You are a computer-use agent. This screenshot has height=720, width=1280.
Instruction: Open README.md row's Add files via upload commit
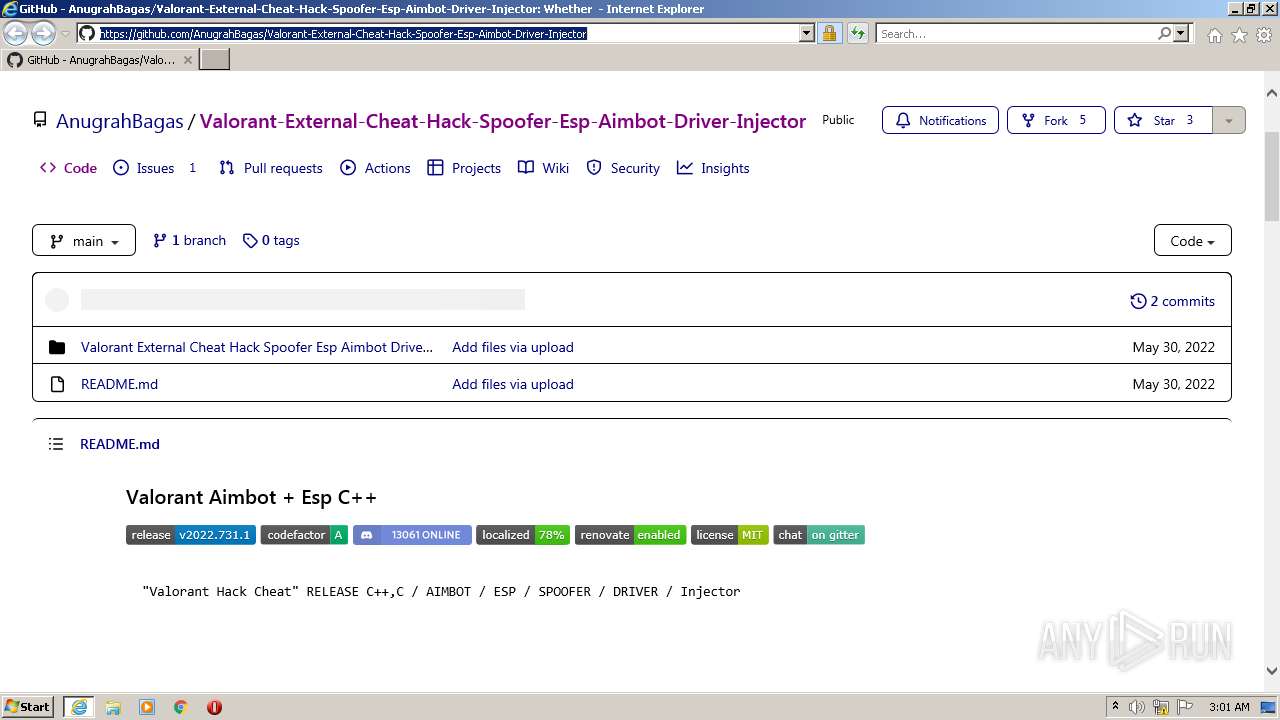click(513, 384)
